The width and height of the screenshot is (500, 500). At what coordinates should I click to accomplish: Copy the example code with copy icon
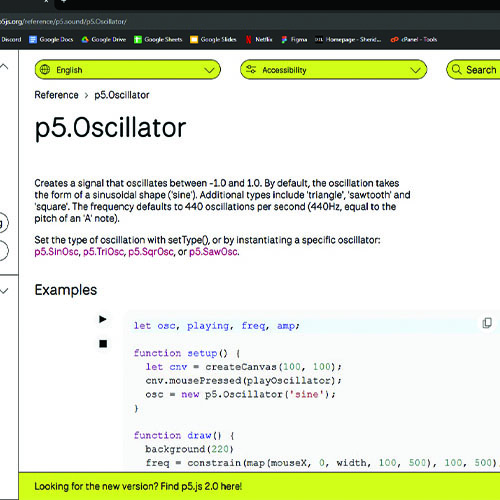487,323
